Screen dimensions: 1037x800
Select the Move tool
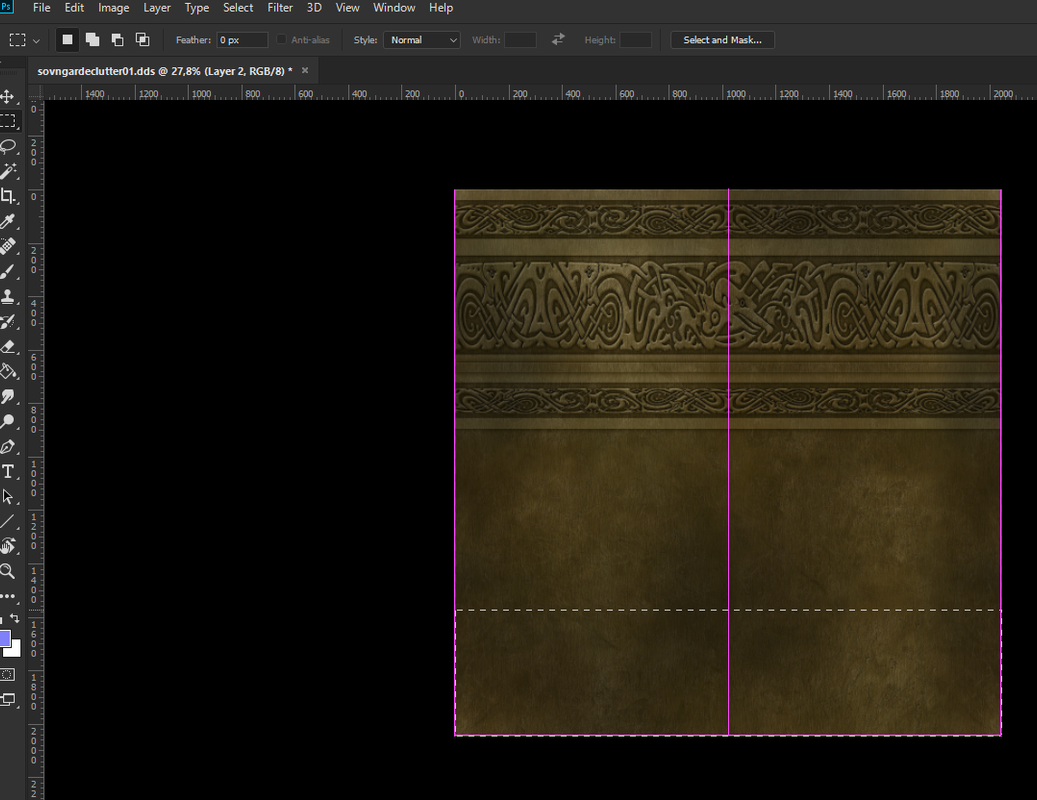coord(8,97)
